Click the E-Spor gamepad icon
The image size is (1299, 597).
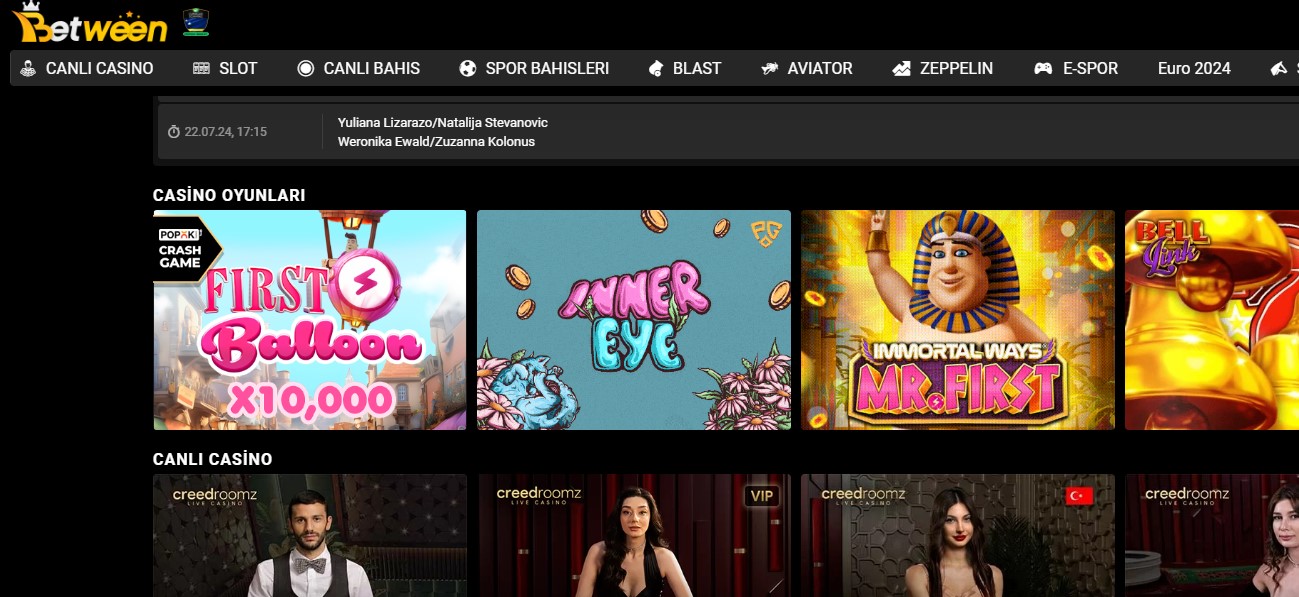click(x=1043, y=69)
